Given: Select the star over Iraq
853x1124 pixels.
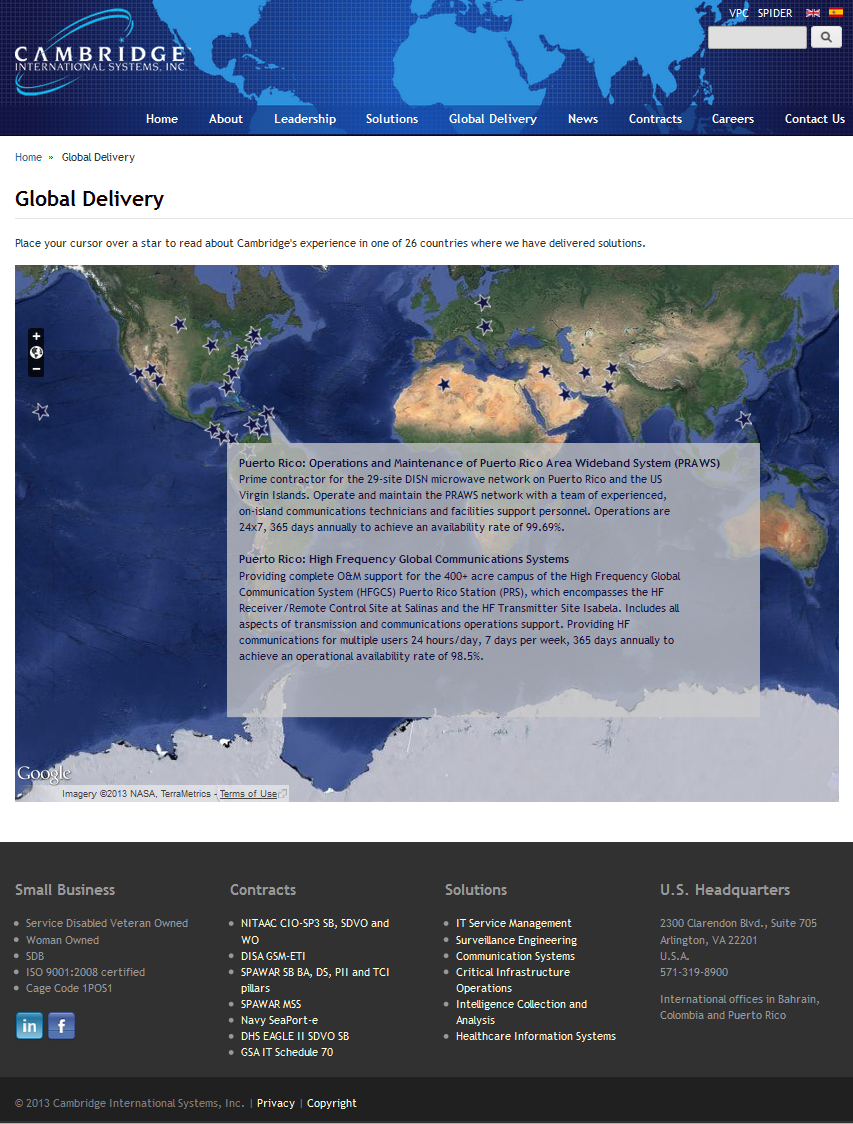Looking at the screenshot, I should (545, 371).
